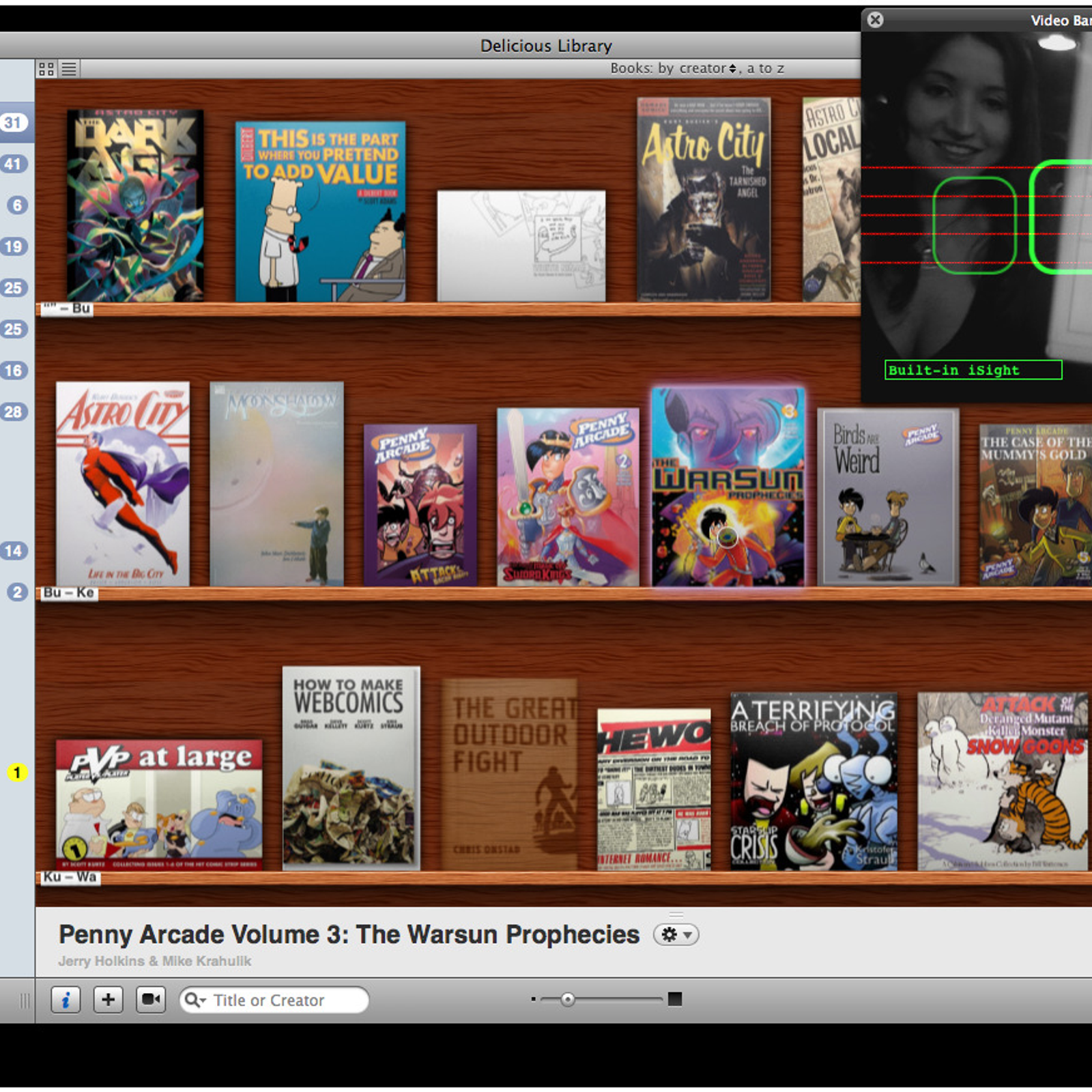Select the sidebar shelf with 6 items

(17, 205)
